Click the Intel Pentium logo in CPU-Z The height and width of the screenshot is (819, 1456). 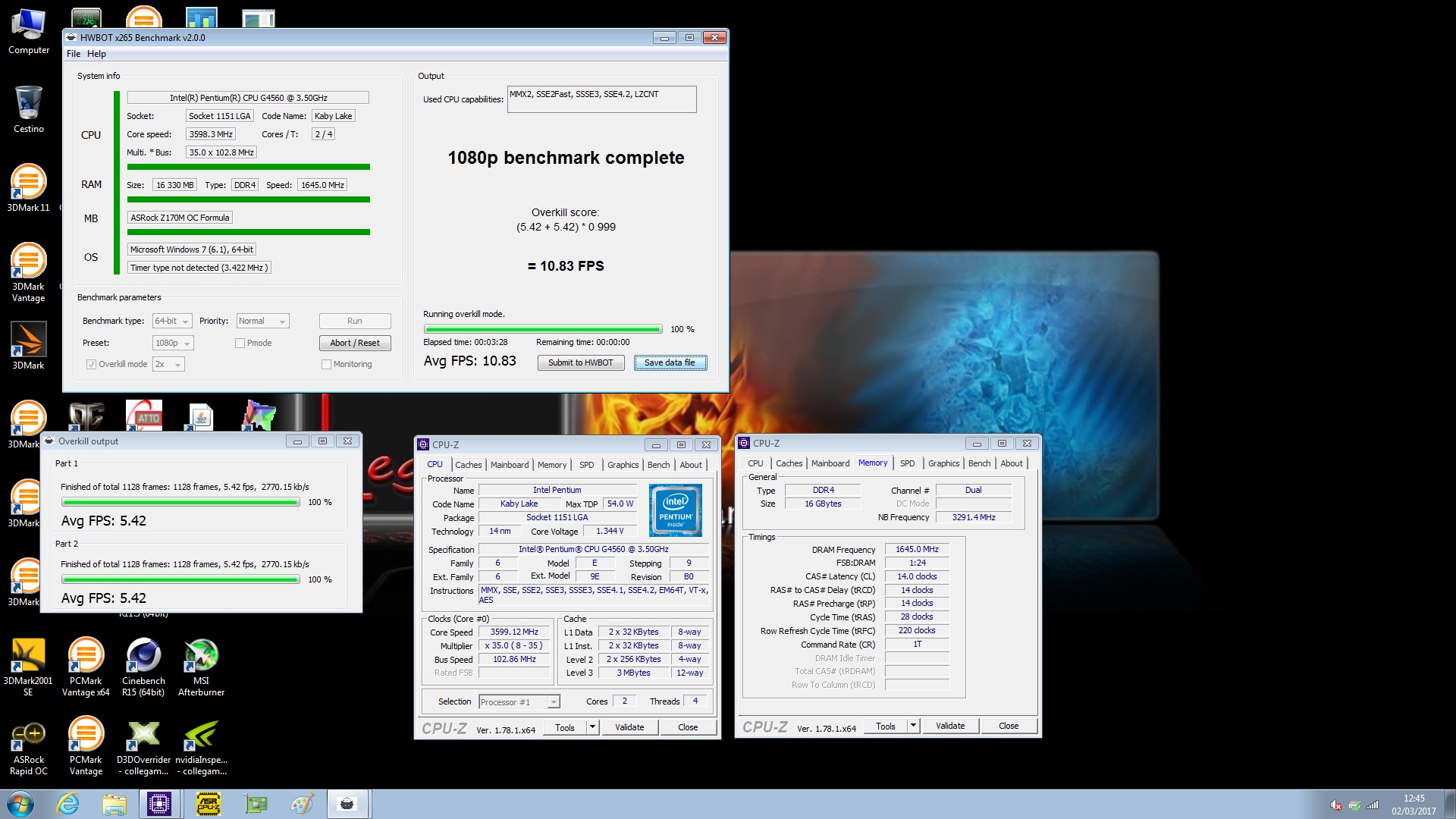(675, 510)
